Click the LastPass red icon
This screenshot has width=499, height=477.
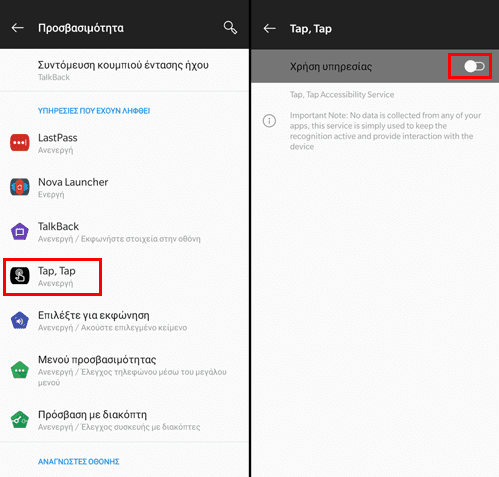coord(20,143)
